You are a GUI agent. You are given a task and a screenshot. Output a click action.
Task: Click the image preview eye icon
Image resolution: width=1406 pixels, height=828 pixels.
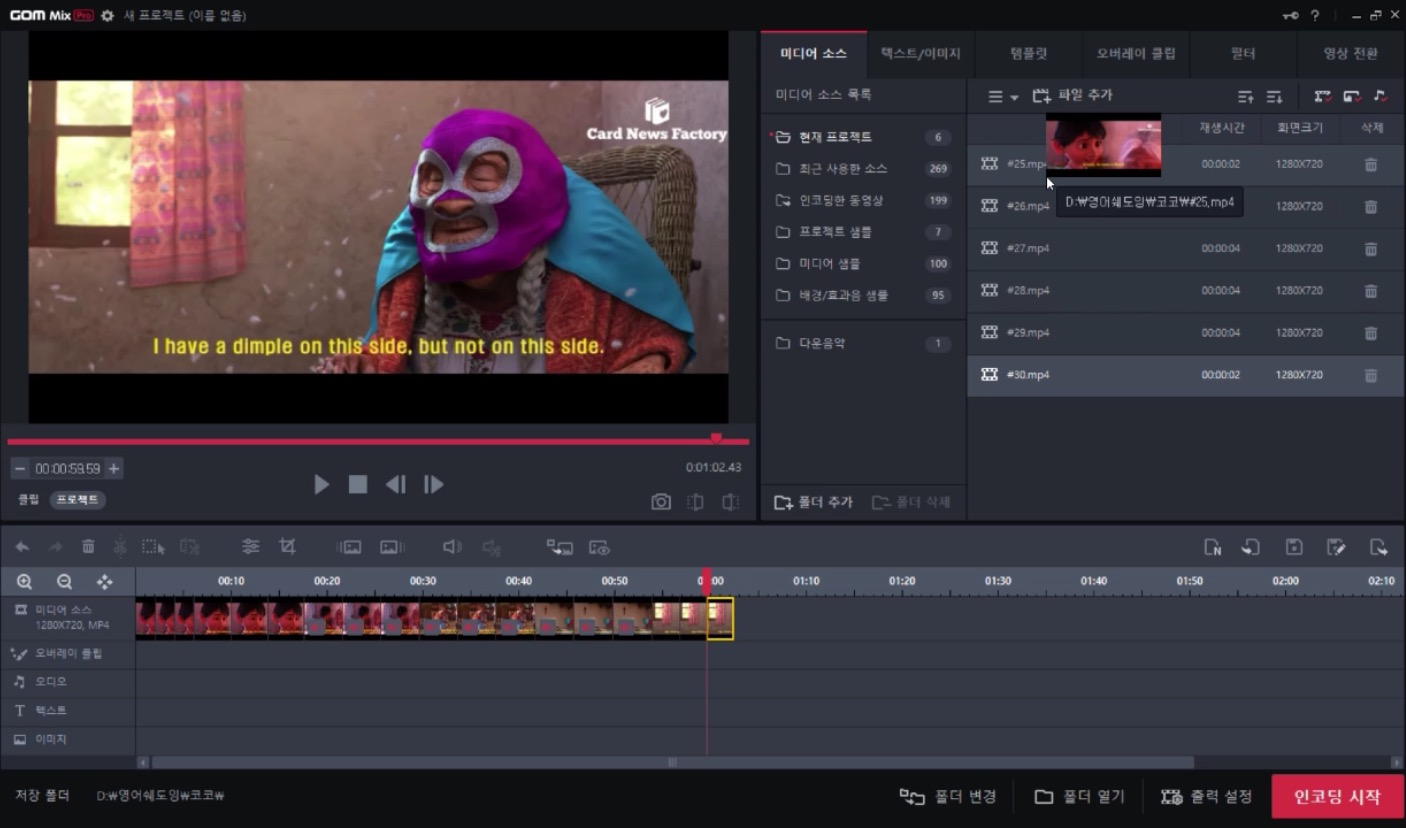point(599,547)
